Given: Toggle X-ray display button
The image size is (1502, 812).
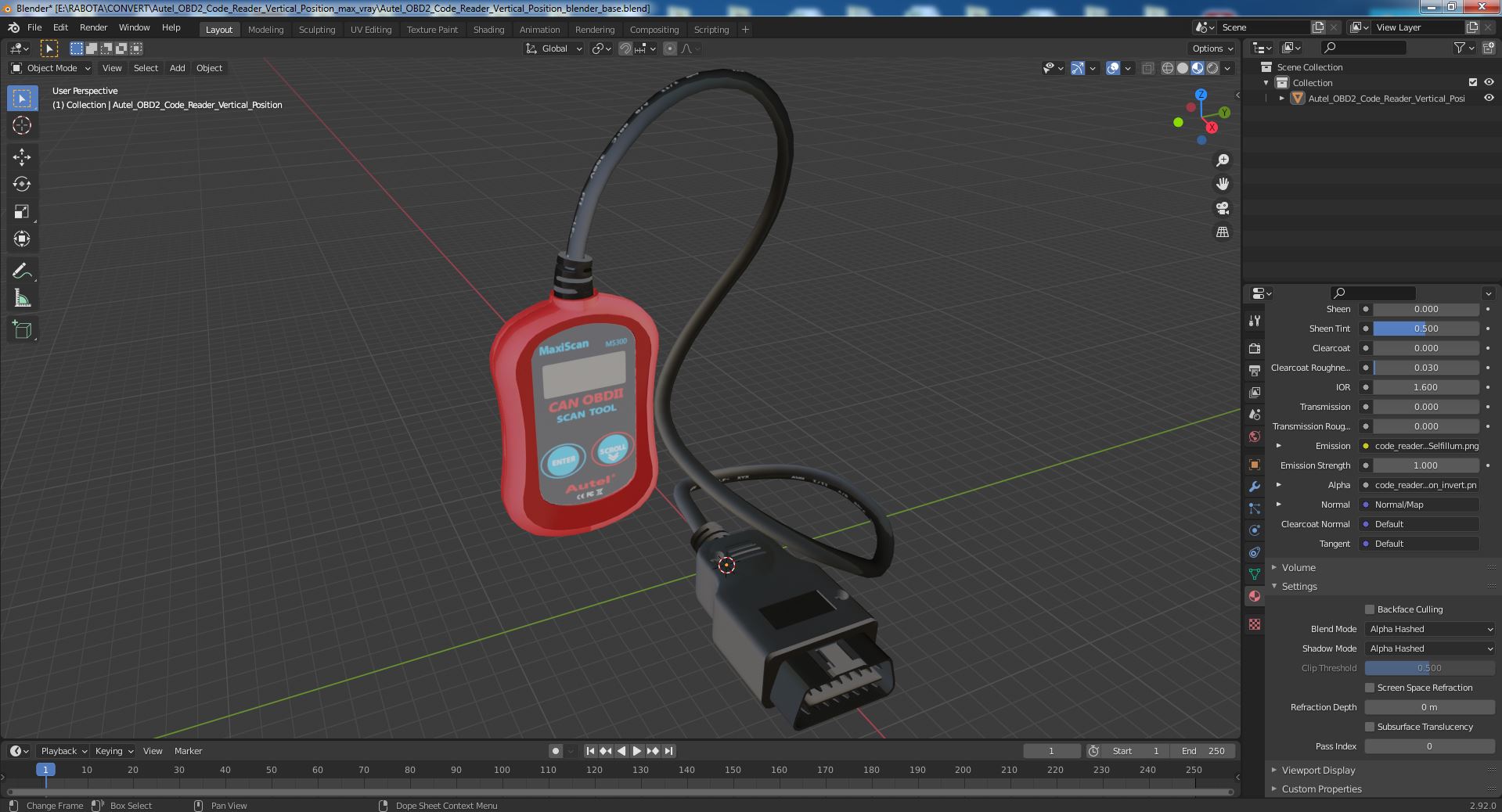Looking at the screenshot, I should coord(1147,68).
